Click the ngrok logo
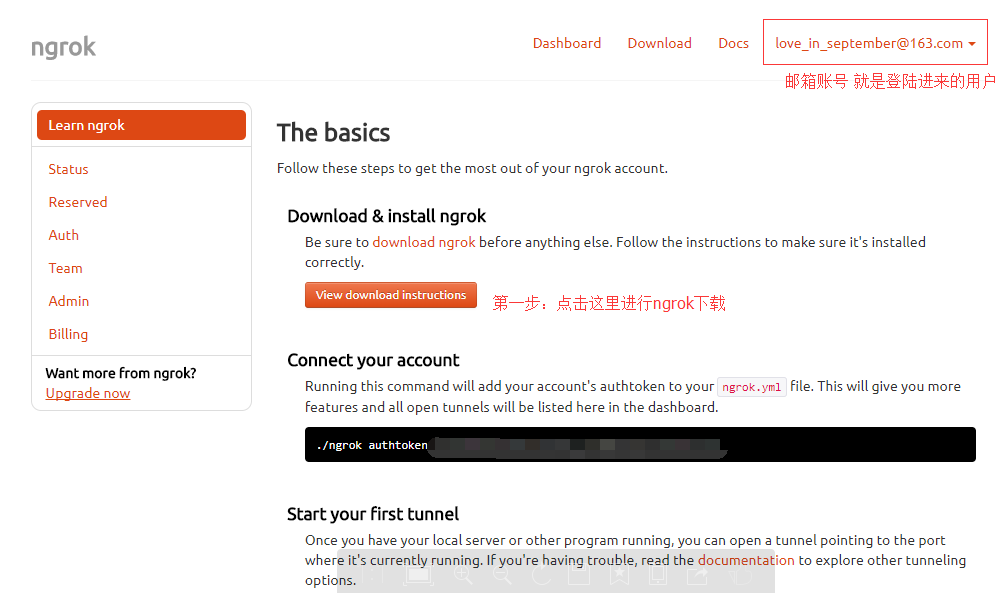998x593 pixels. point(63,47)
